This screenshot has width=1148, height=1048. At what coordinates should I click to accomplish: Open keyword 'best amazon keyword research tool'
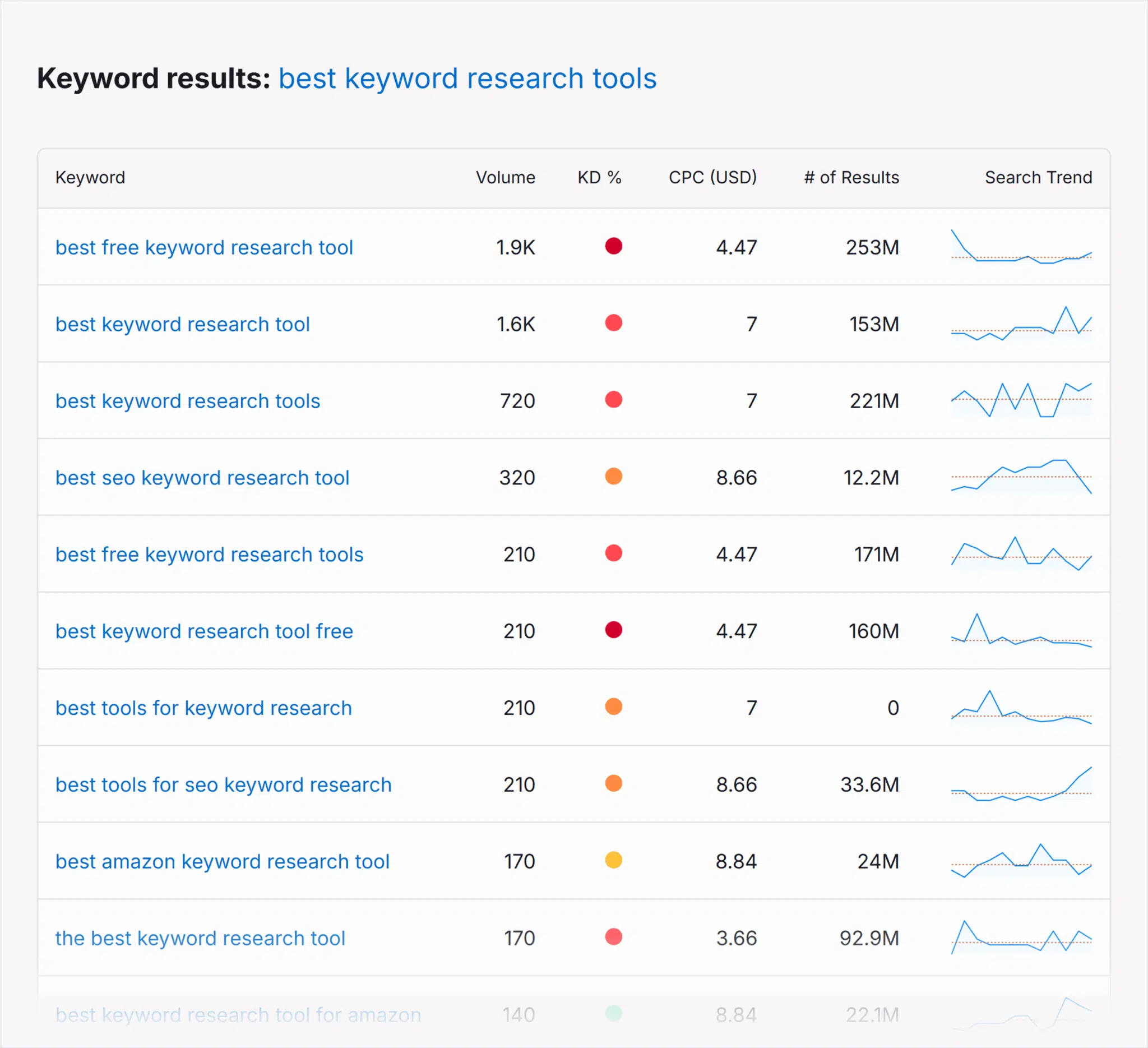[222, 862]
